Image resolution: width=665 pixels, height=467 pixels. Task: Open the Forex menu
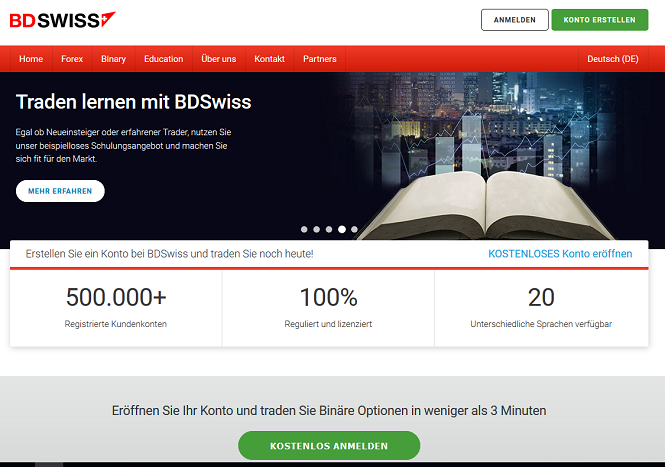72,59
